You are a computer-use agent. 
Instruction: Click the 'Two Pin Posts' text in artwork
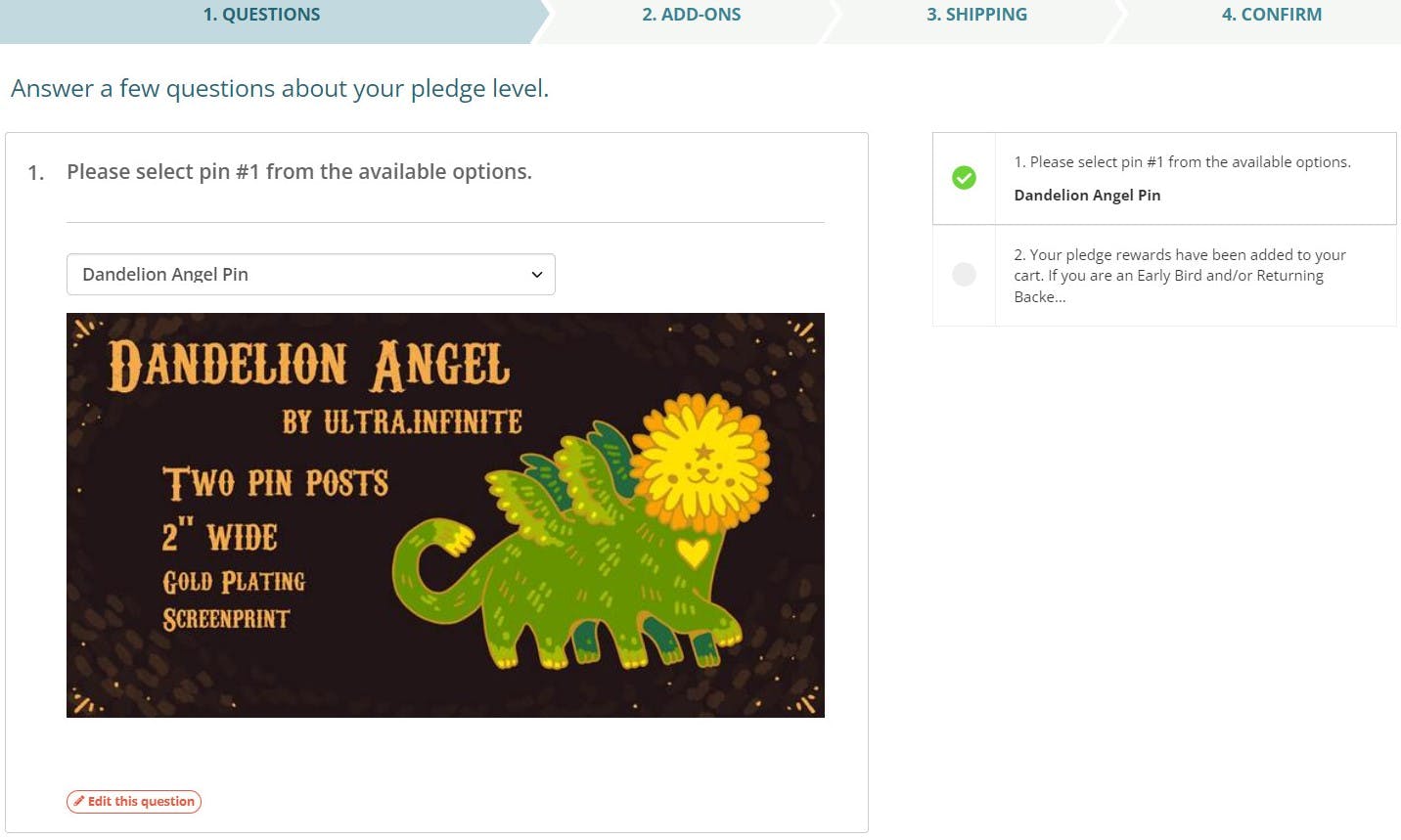[x=275, y=483]
